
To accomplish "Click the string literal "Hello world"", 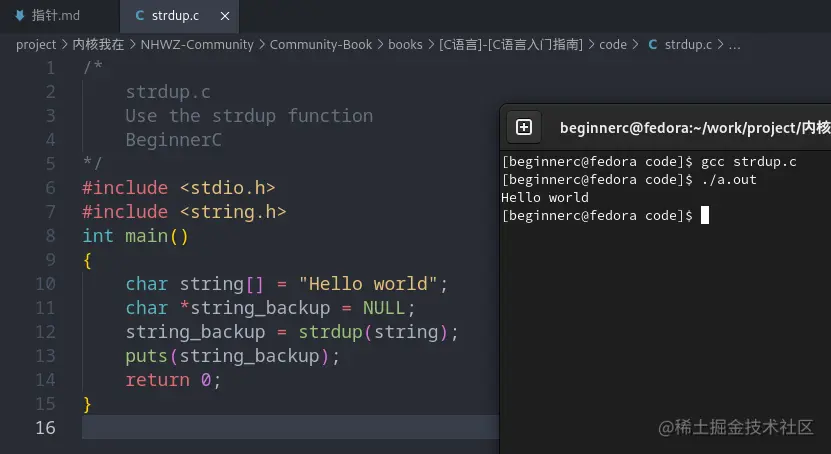I will [x=368, y=284].
